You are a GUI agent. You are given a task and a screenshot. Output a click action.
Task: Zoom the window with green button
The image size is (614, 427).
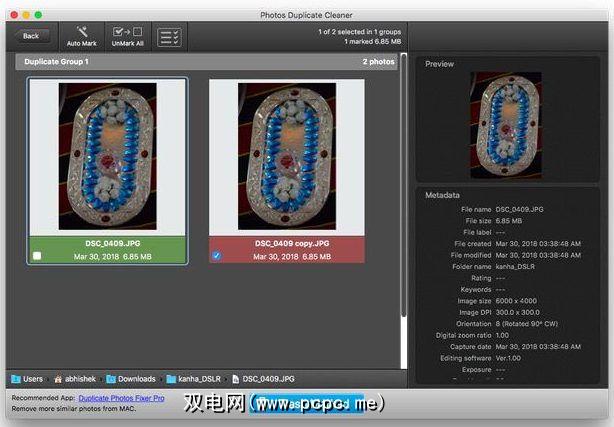click(x=38, y=15)
